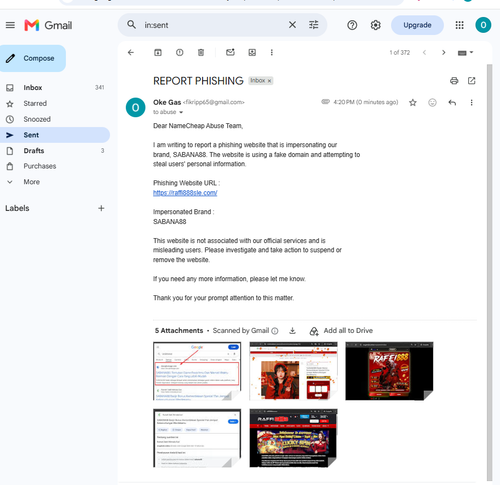Open Settings gear icon
The height and width of the screenshot is (485, 500).
(x=376, y=25)
